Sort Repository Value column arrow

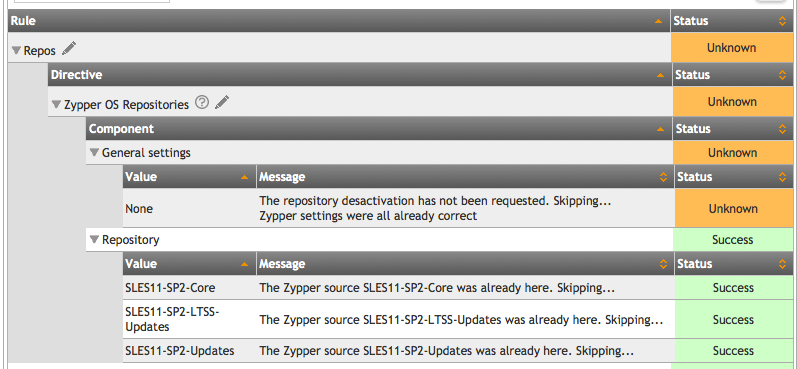(244, 264)
